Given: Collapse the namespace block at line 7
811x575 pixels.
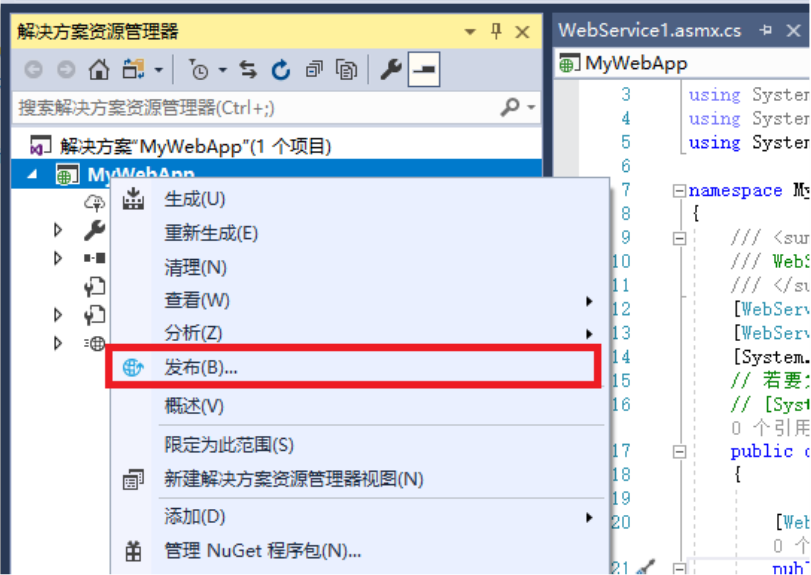Looking at the screenshot, I should (x=679, y=191).
